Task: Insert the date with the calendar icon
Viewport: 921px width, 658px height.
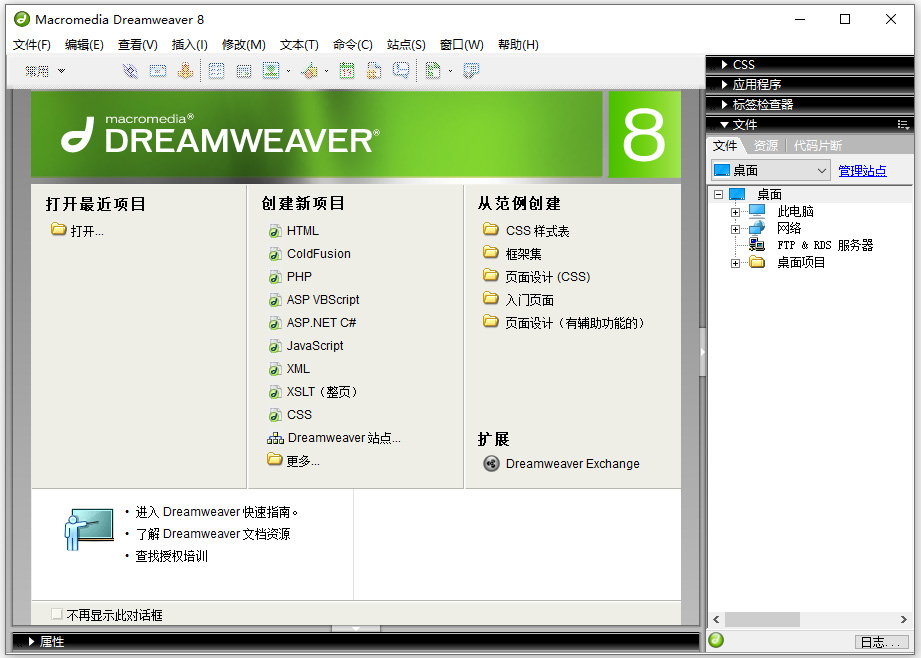Action: (345, 70)
